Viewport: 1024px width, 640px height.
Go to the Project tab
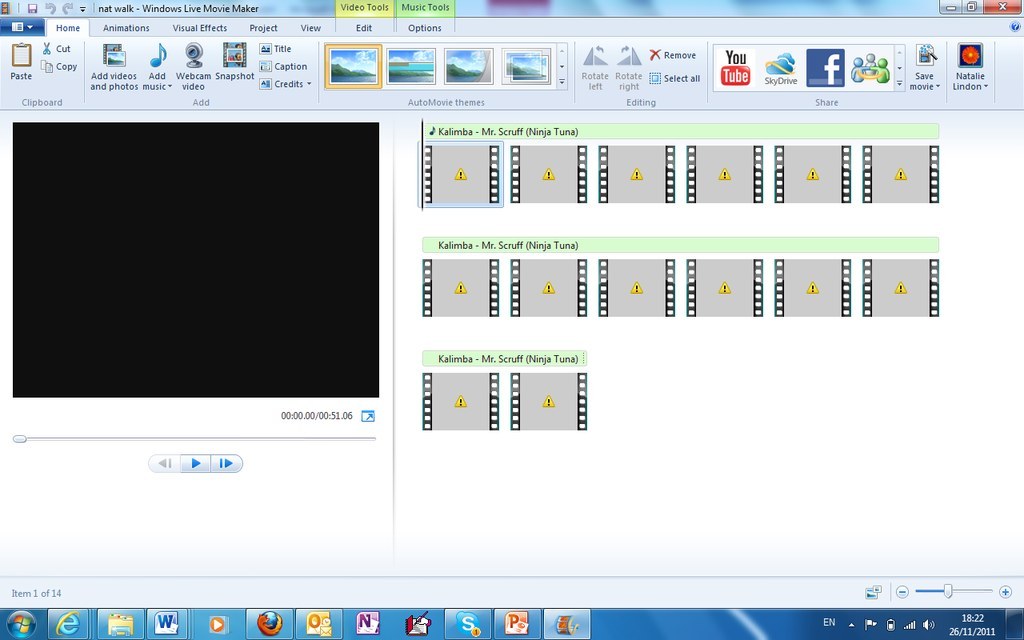tap(263, 28)
